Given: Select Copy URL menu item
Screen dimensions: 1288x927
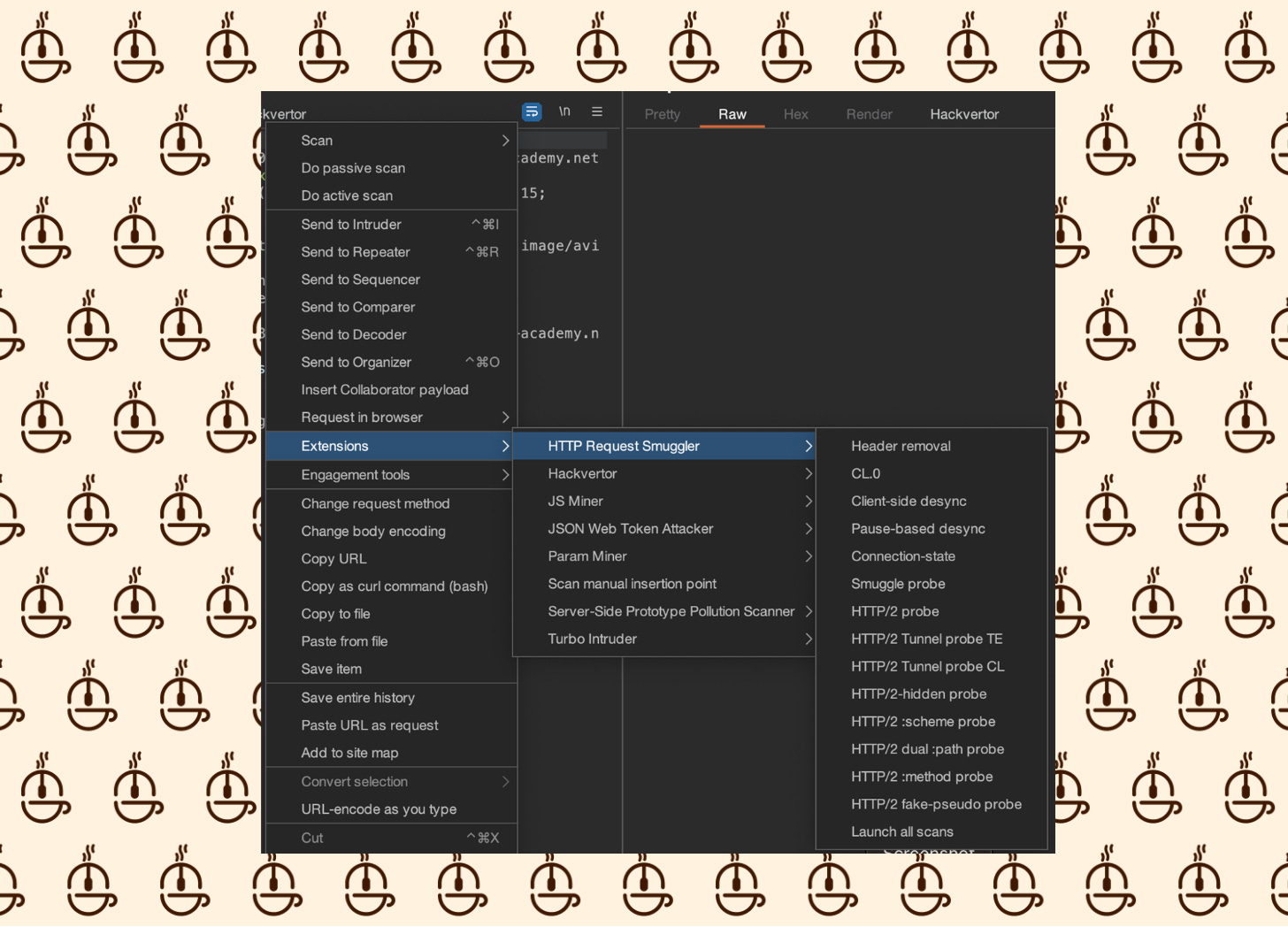Looking at the screenshot, I should pos(392,559).
